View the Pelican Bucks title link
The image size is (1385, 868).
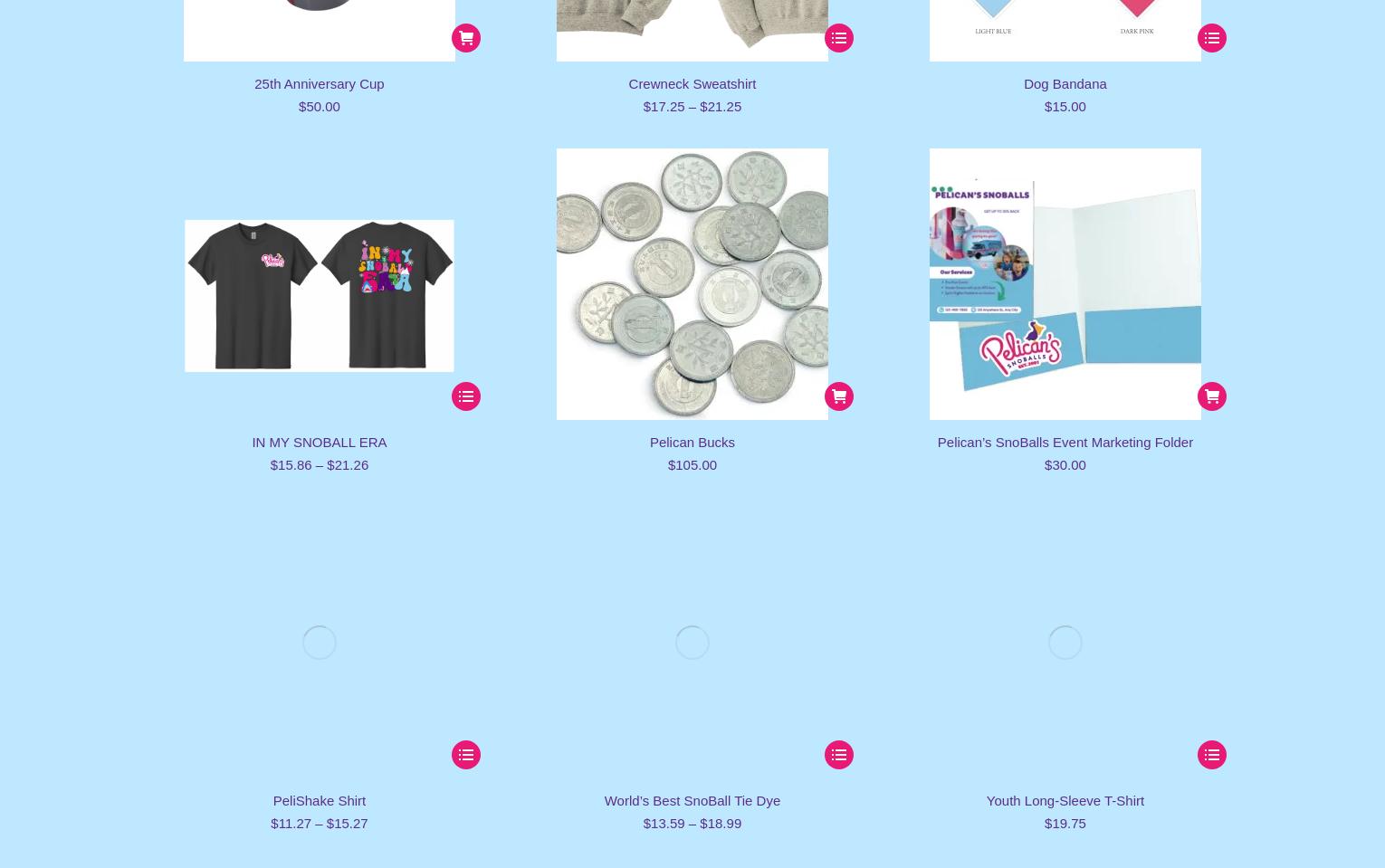click(692, 442)
